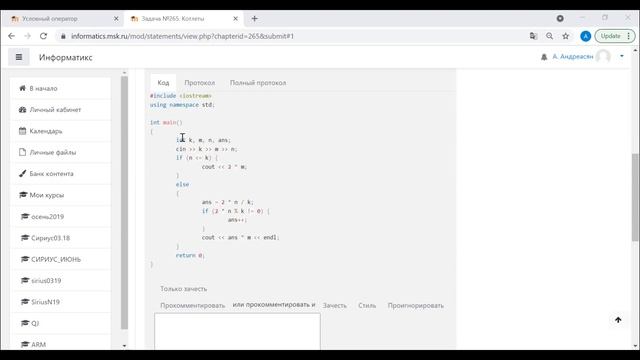Click the sidebar scroll down arrow

tap(124, 346)
